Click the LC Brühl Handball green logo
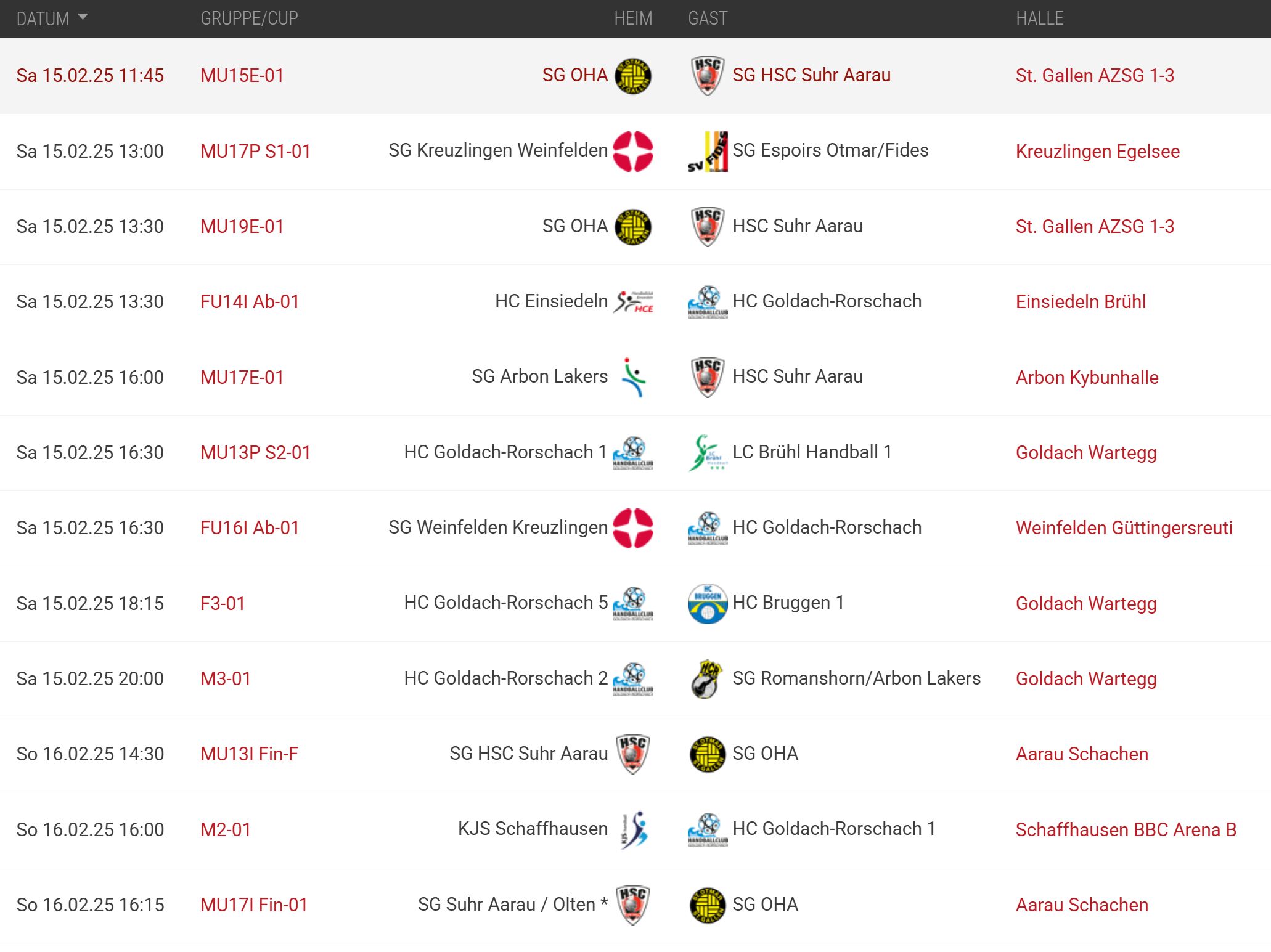This screenshot has width=1271, height=952. (x=707, y=452)
